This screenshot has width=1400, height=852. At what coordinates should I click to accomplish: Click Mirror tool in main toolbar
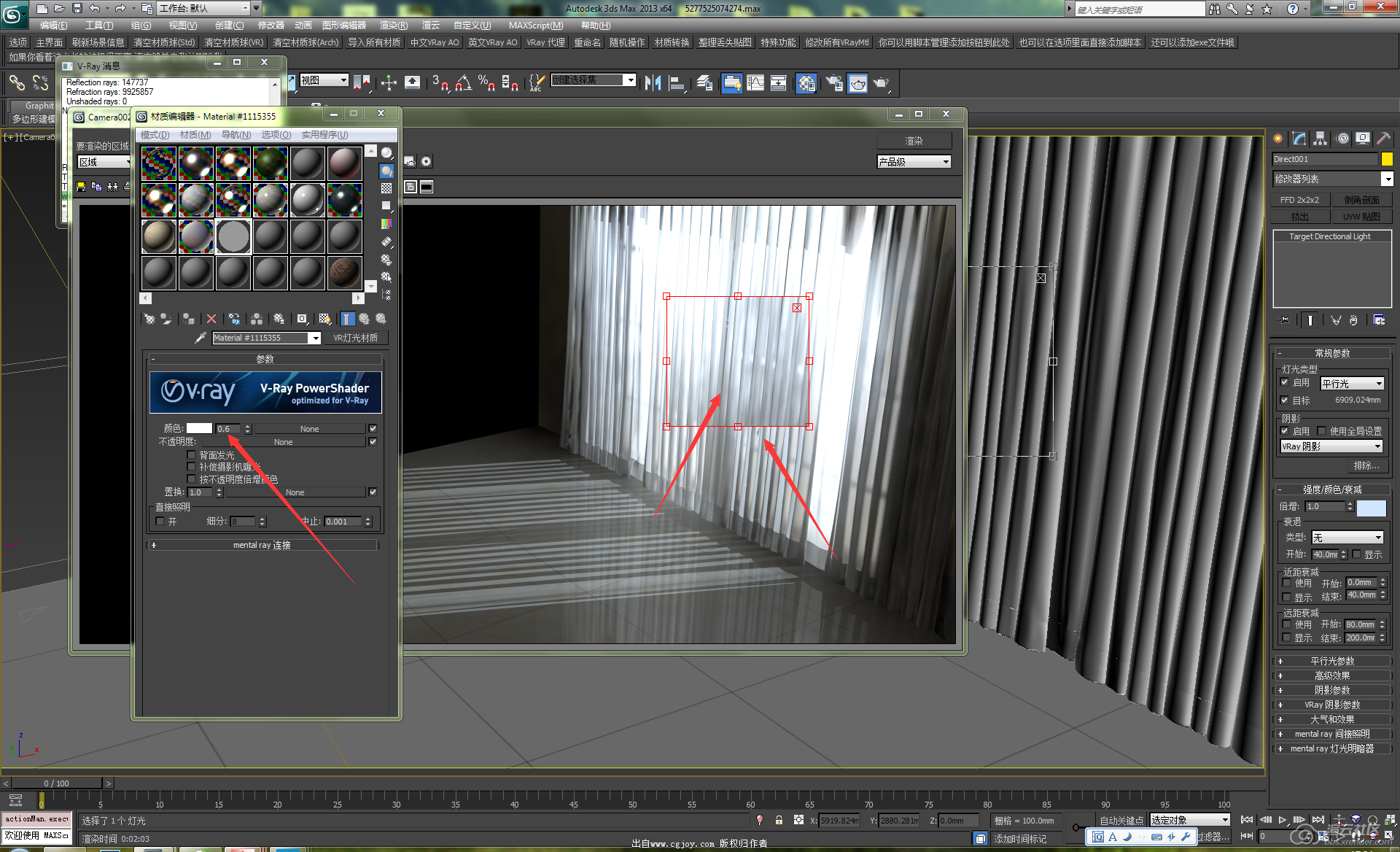point(653,83)
